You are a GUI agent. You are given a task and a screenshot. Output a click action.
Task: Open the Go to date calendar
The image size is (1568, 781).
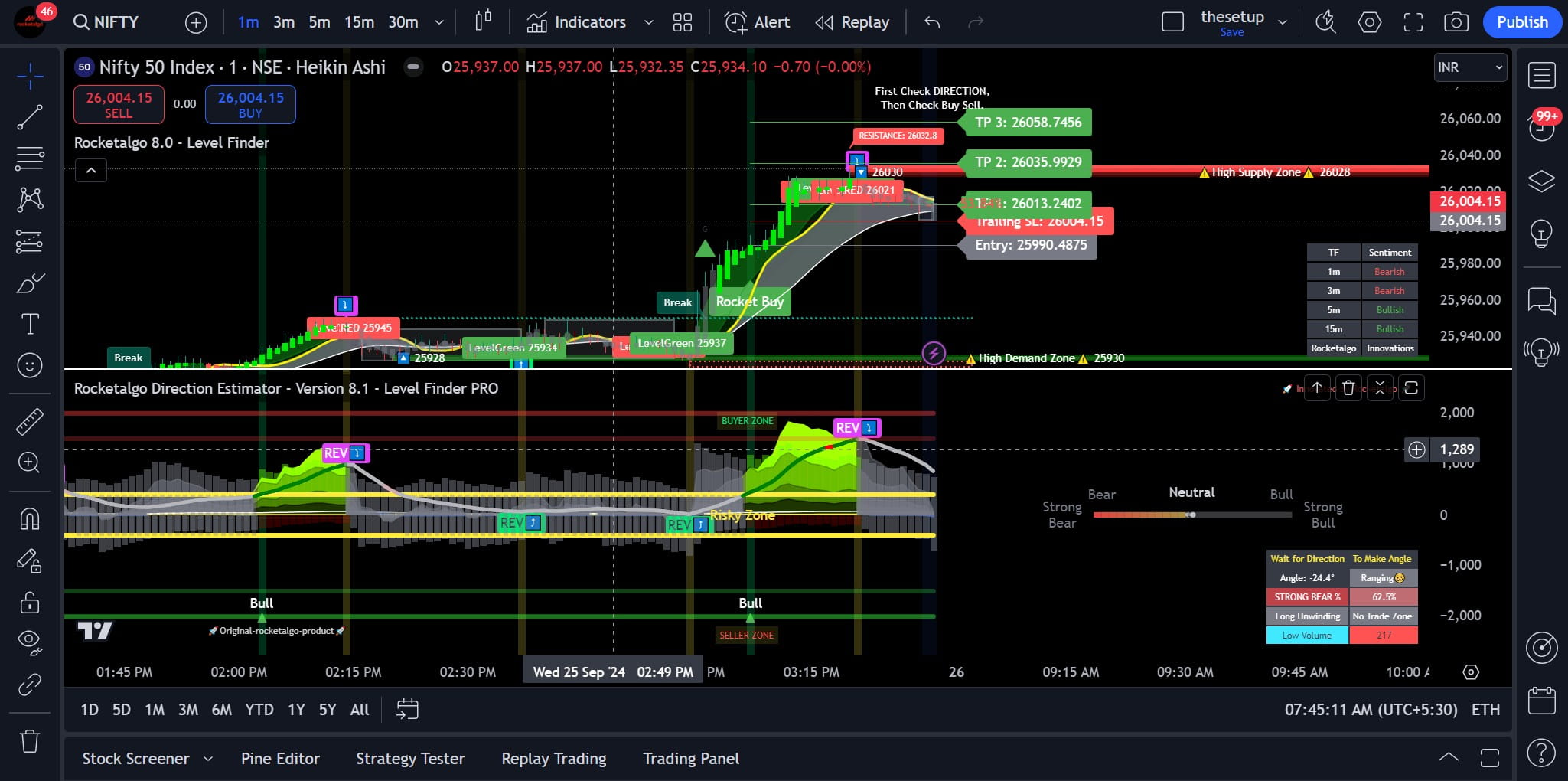coord(407,709)
